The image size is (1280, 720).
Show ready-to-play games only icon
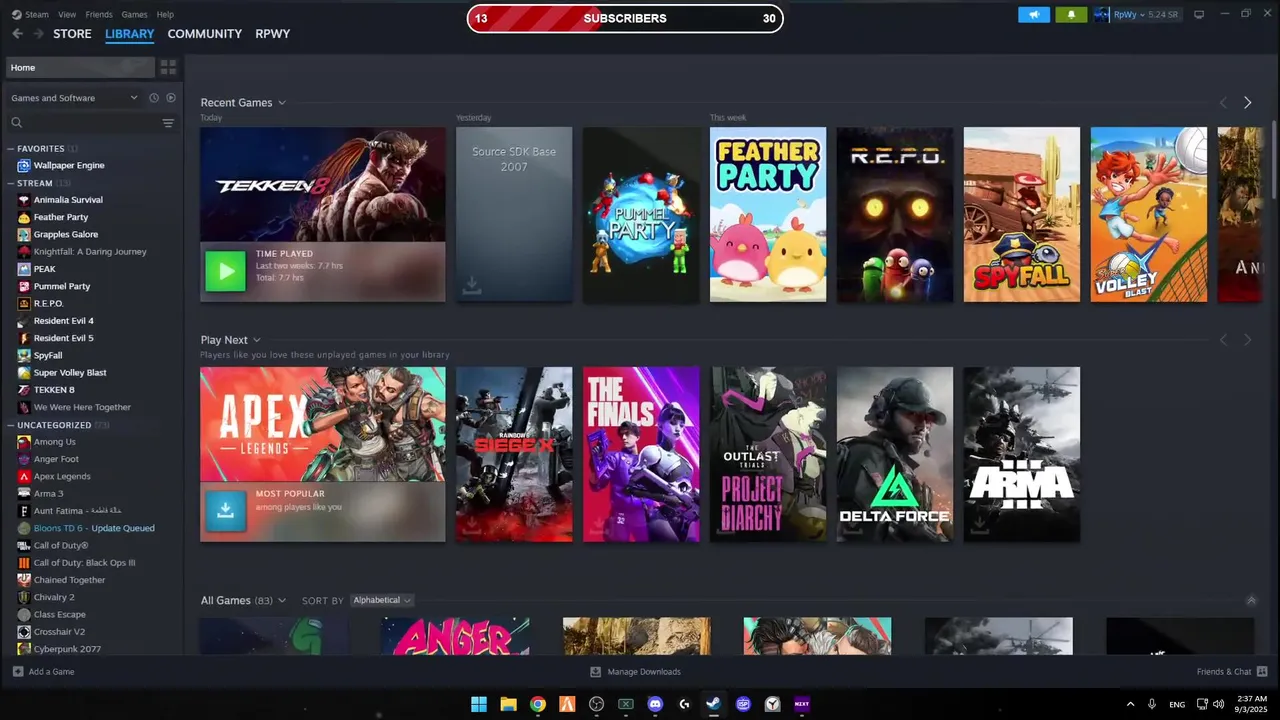[171, 98]
